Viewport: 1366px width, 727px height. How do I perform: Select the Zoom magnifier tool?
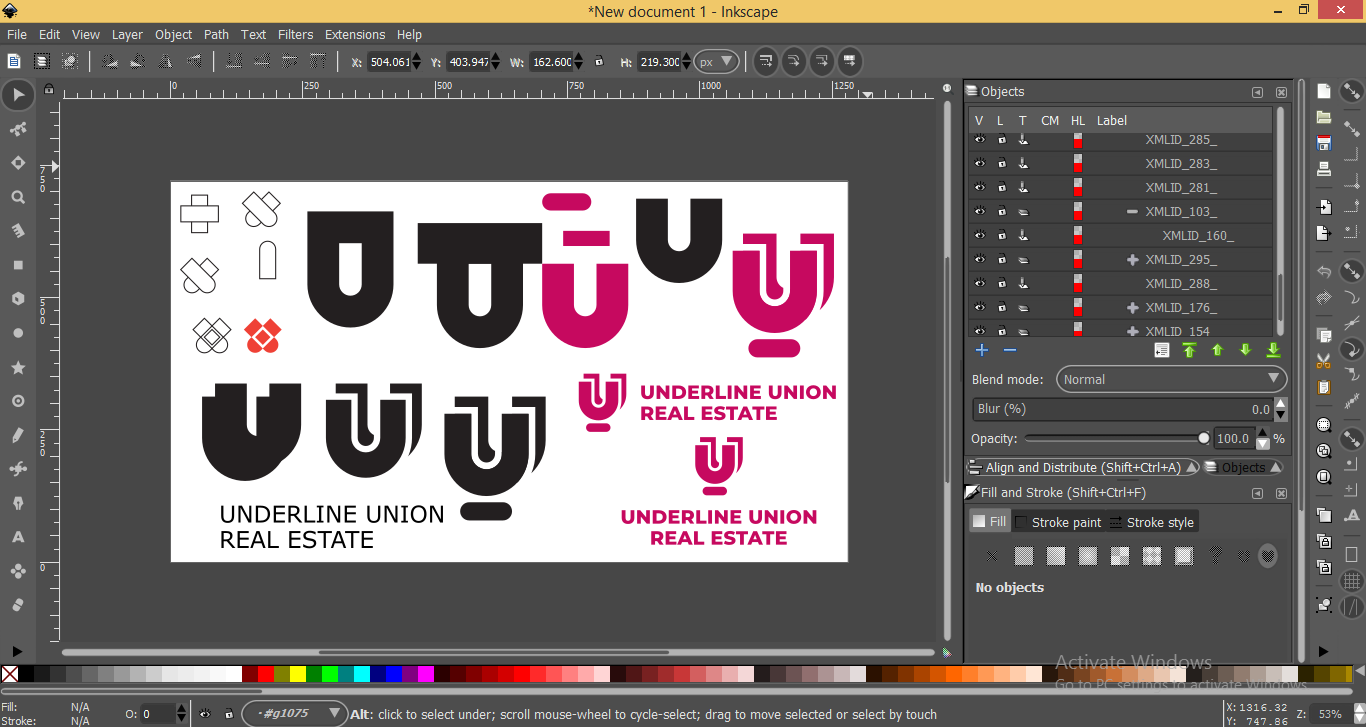click(x=17, y=197)
